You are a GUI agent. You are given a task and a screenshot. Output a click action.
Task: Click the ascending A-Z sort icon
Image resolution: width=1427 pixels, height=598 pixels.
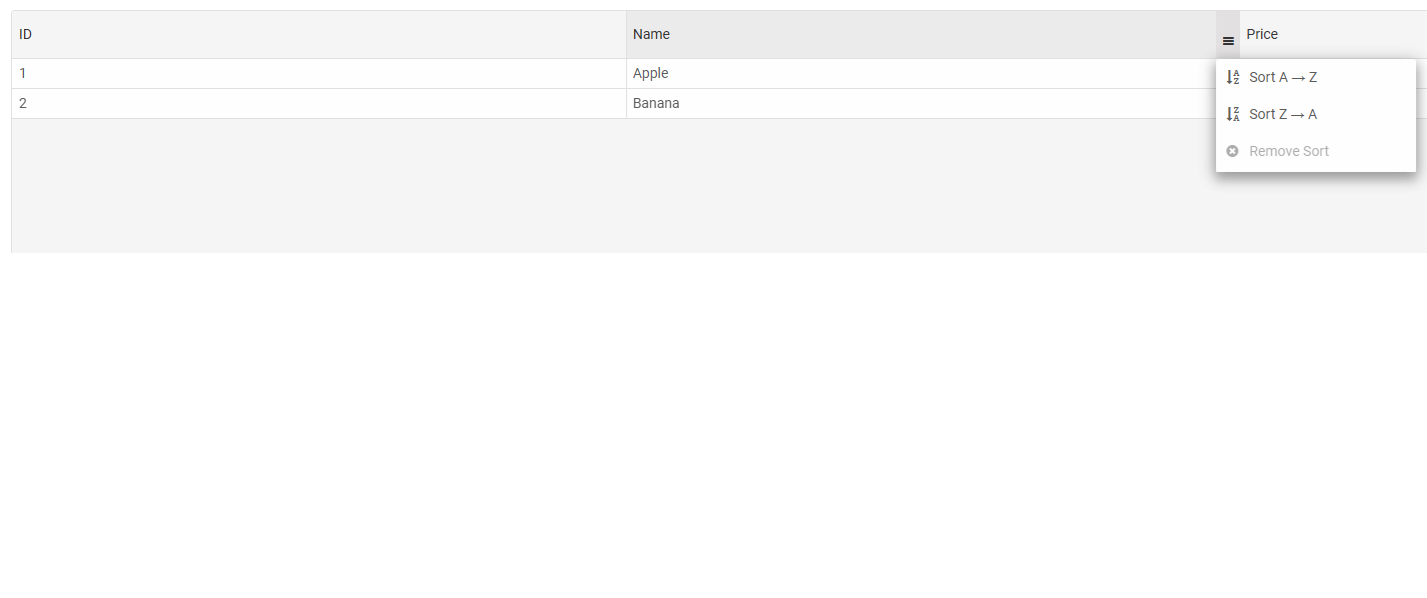click(x=1233, y=77)
